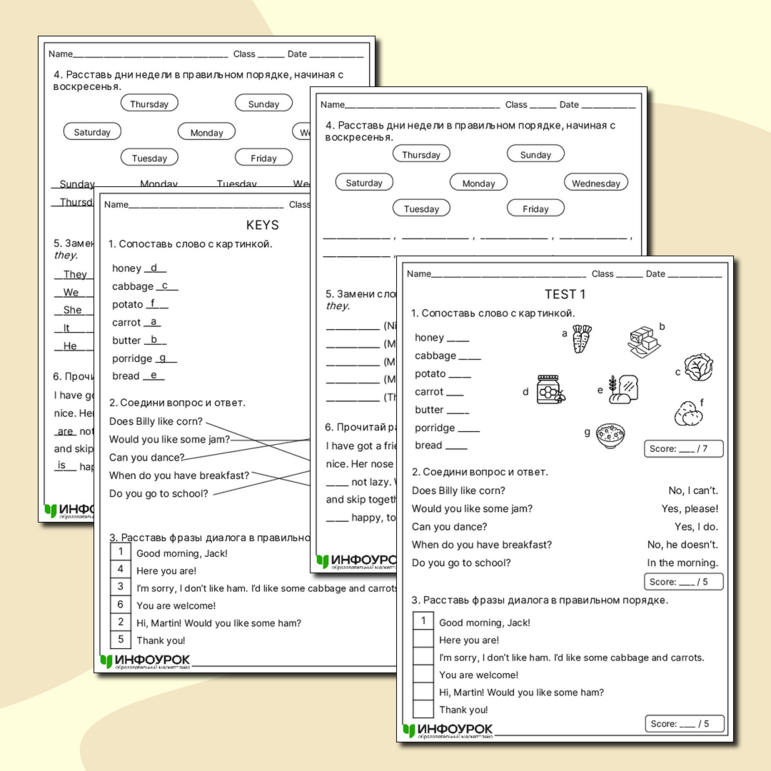771x771 pixels.
Task: Click the Class blank on the TEST 1 page
Action: (629, 275)
